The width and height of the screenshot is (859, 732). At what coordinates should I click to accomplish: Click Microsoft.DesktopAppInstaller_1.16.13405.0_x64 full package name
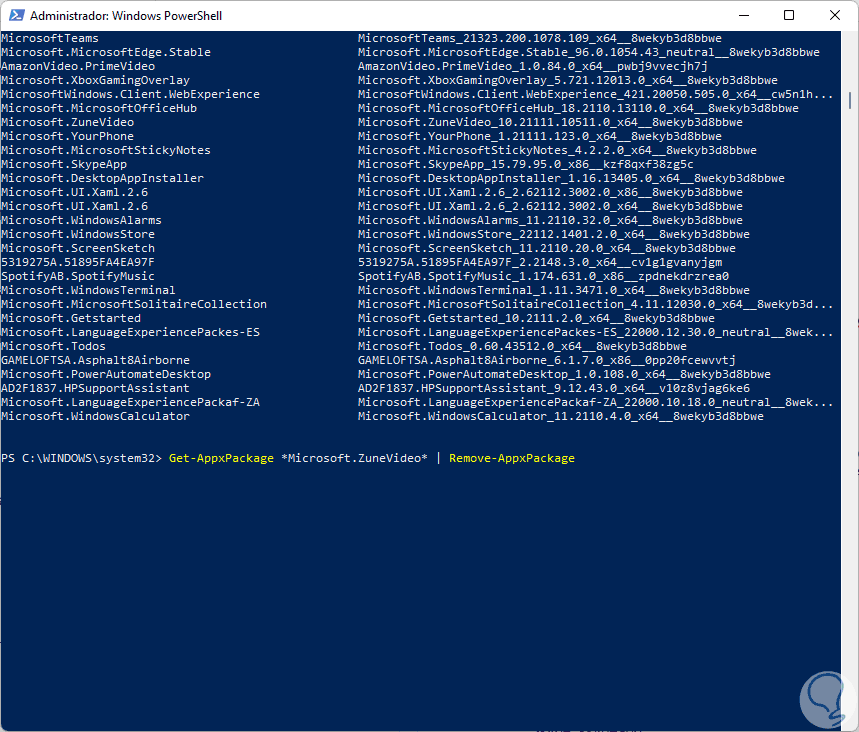pos(571,178)
